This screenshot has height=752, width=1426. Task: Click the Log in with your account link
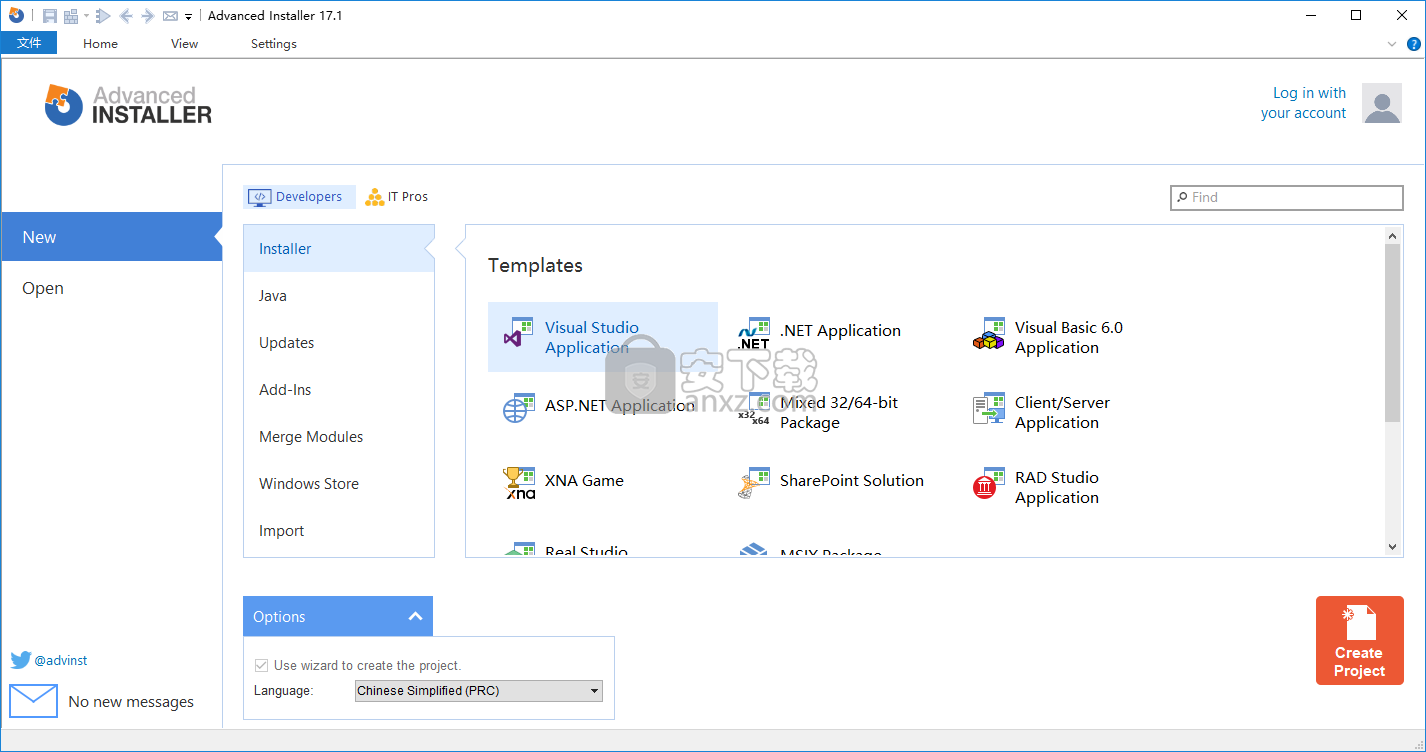click(1303, 103)
